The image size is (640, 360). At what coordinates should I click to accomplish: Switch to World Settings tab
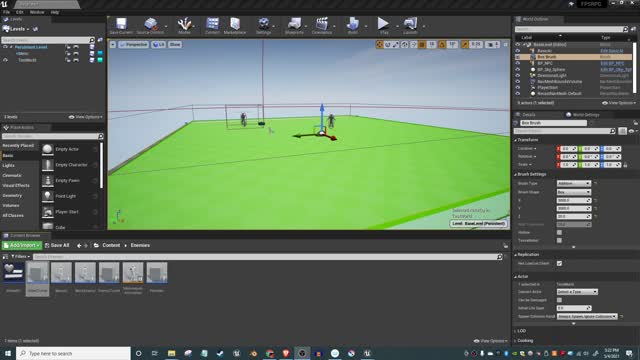click(x=583, y=115)
